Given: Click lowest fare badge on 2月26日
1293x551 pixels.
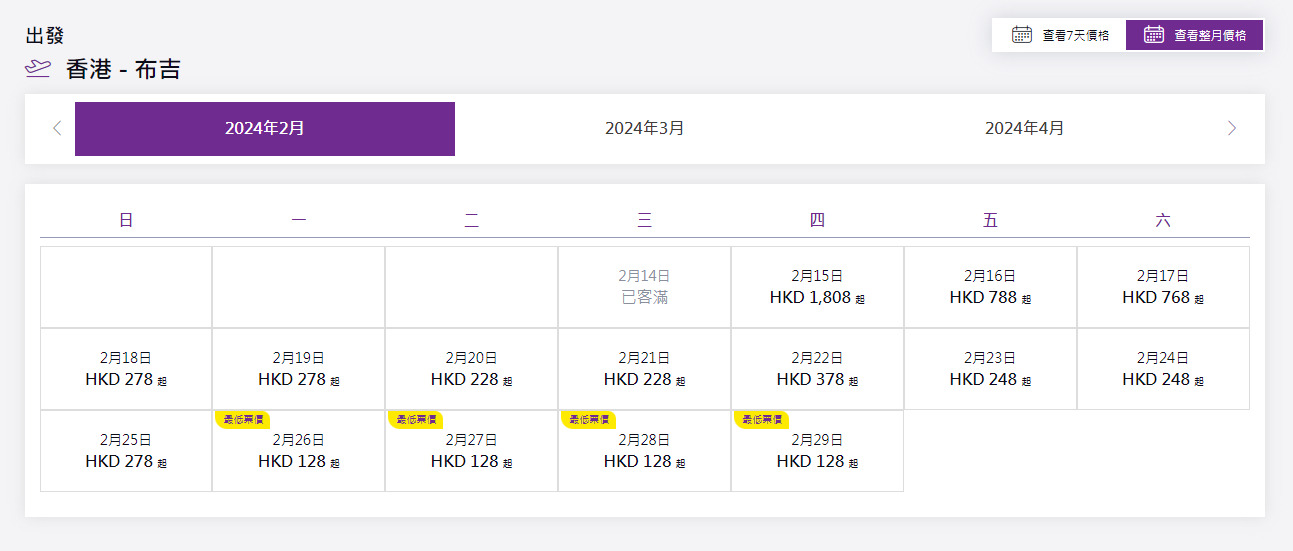Looking at the screenshot, I should 242,420.
